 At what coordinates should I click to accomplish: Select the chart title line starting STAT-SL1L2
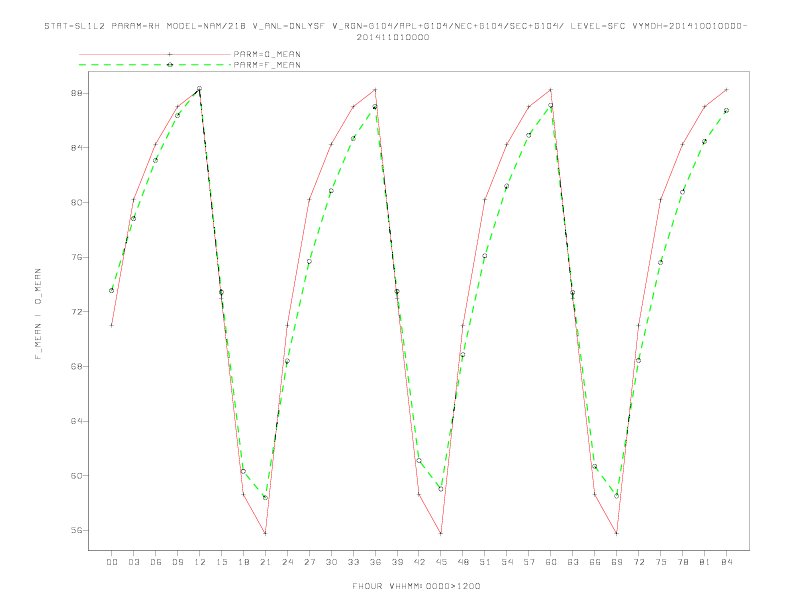[395, 26]
